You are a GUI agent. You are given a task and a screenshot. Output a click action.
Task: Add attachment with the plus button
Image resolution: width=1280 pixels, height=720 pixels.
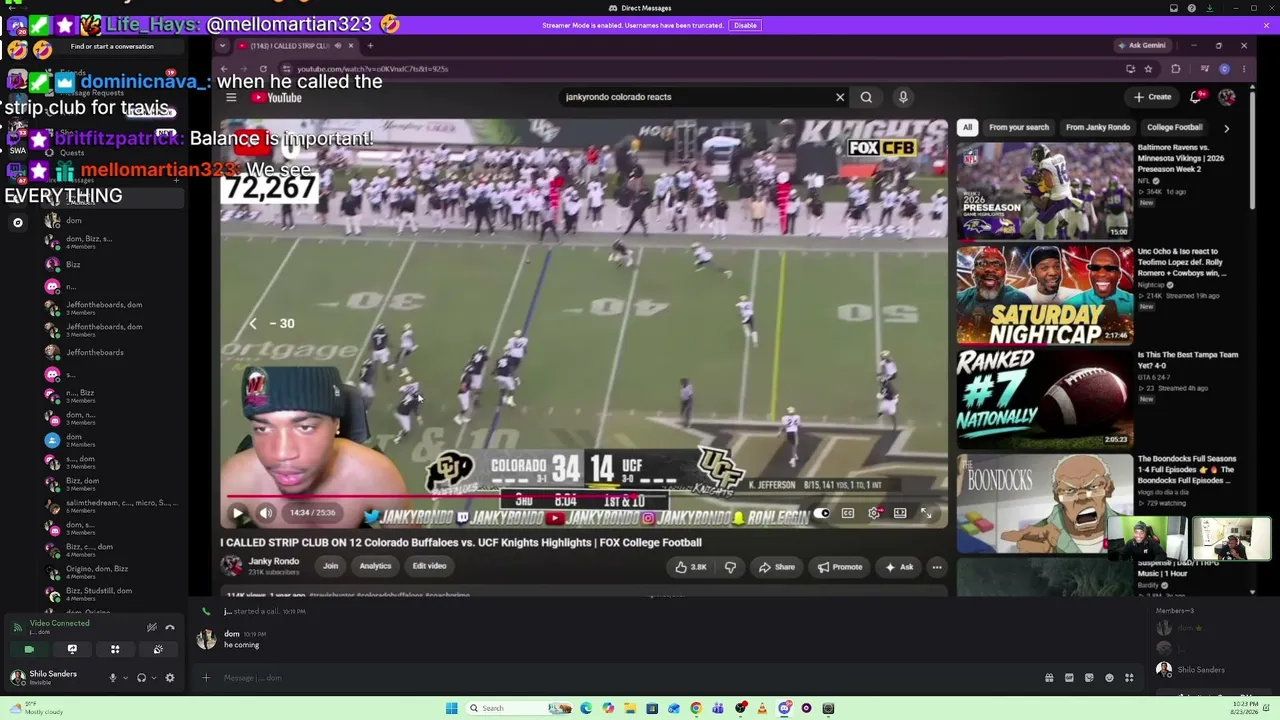pos(207,678)
